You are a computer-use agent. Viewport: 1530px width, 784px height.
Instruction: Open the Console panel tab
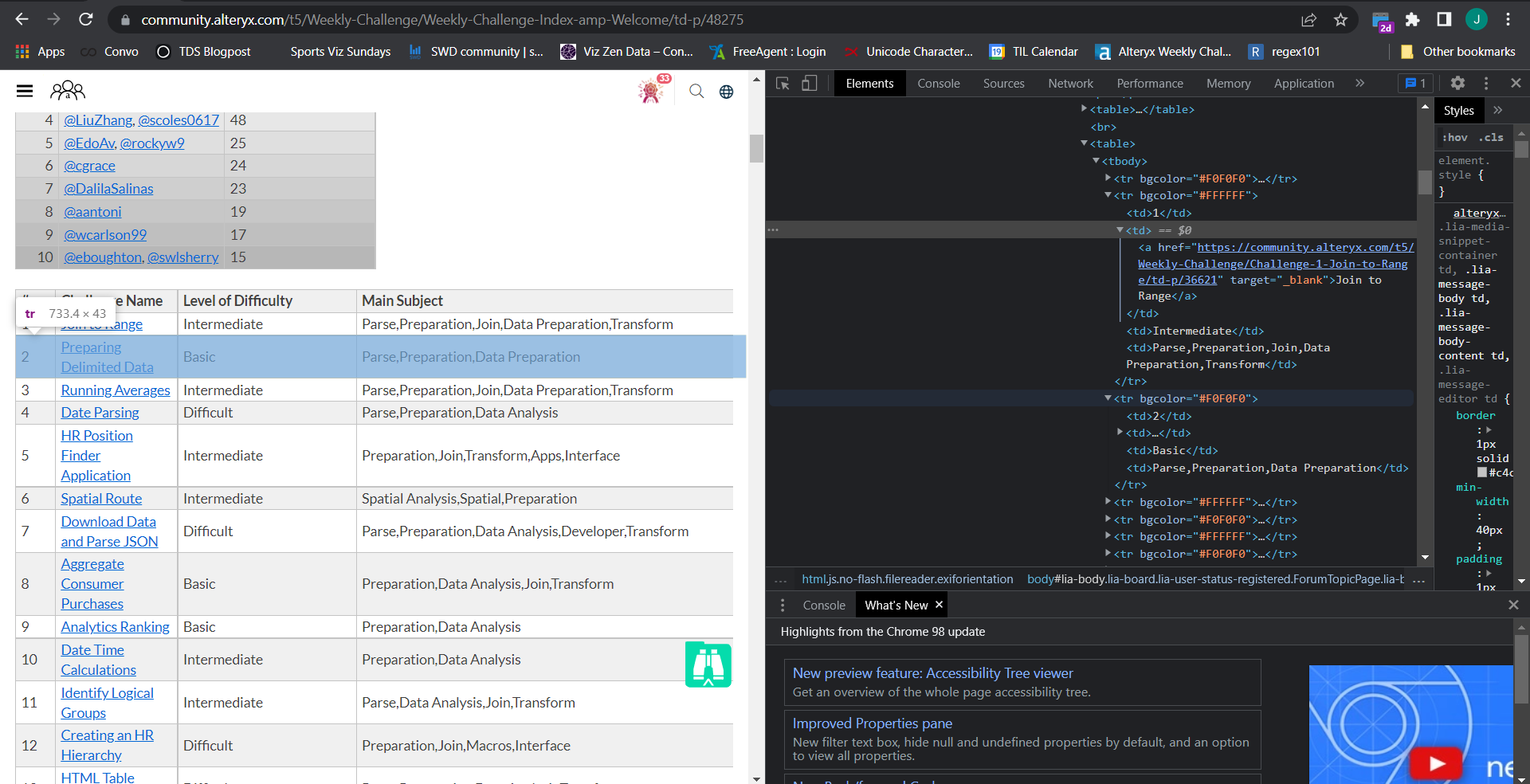click(938, 84)
